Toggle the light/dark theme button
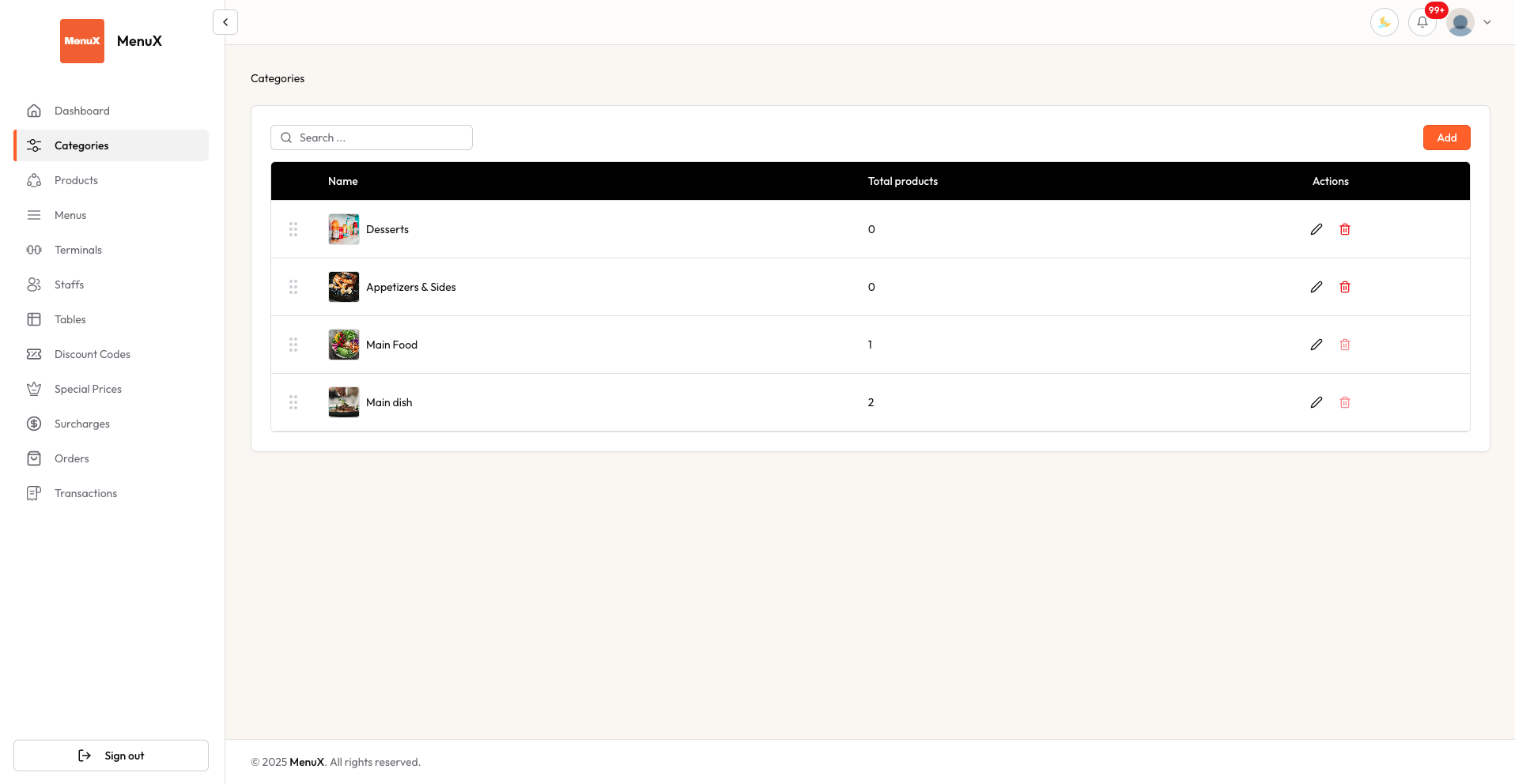Viewport: 1515px width, 784px height. point(1385,22)
